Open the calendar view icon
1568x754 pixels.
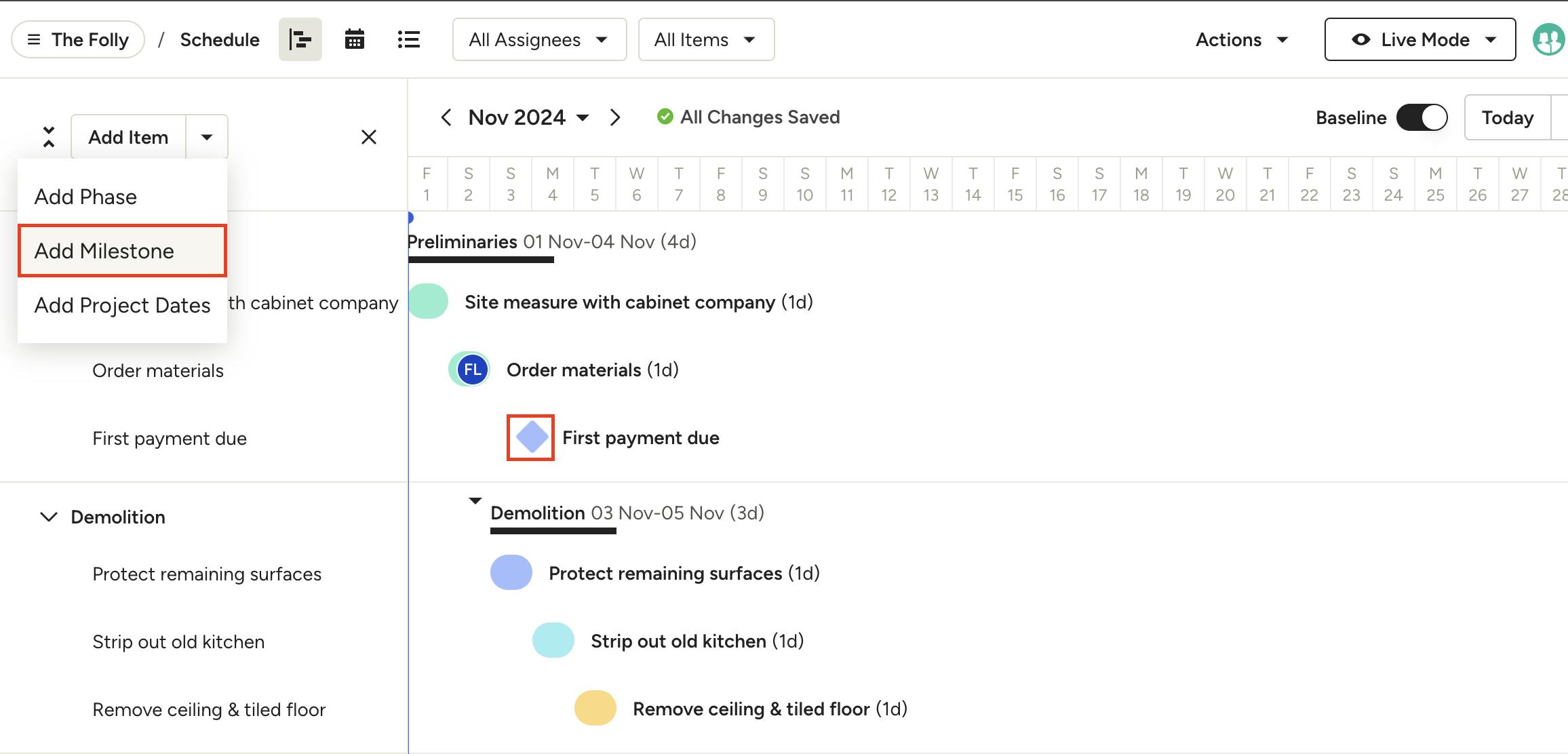point(354,39)
